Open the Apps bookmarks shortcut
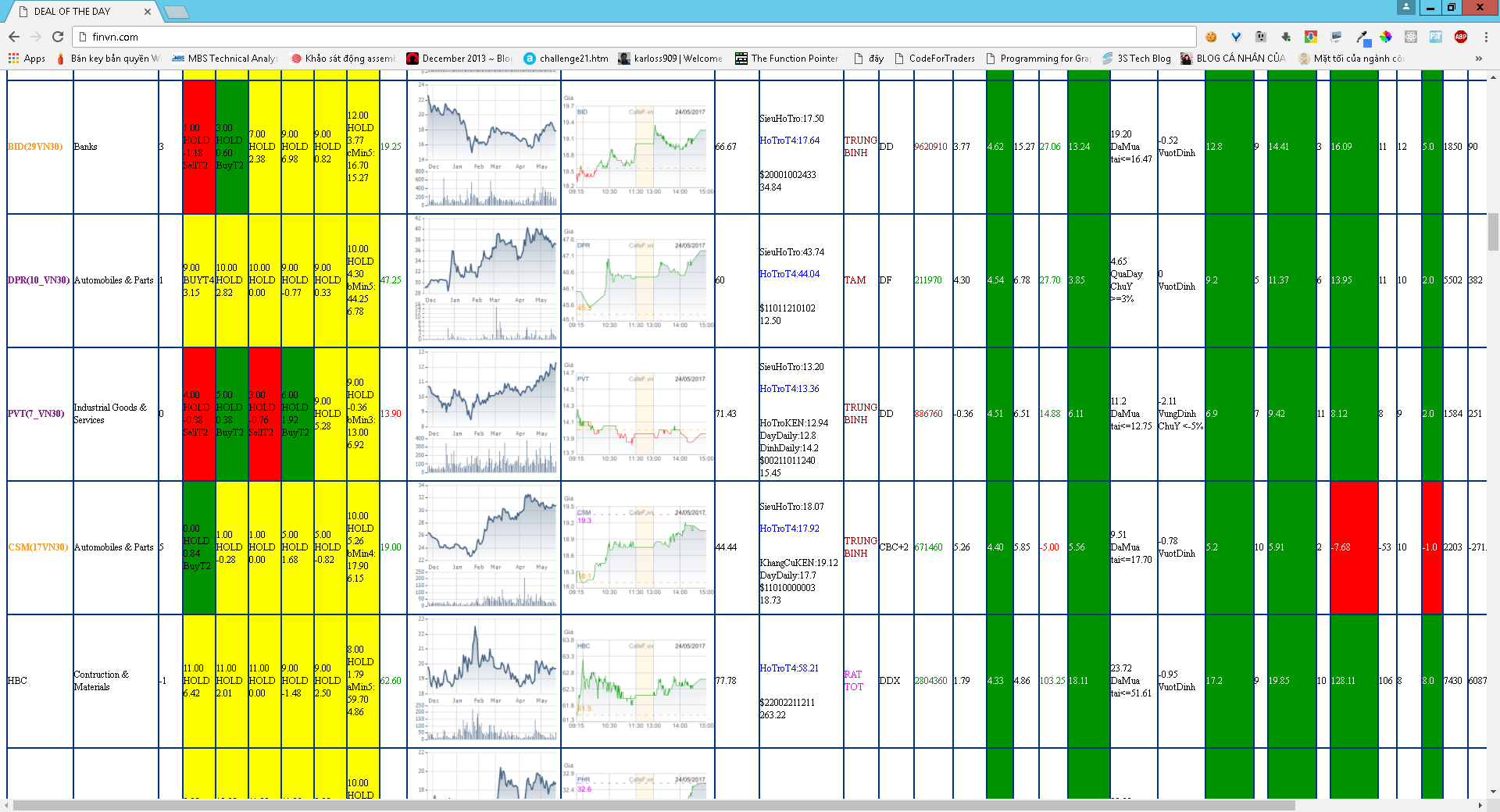The image size is (1500, 812). 27,59
